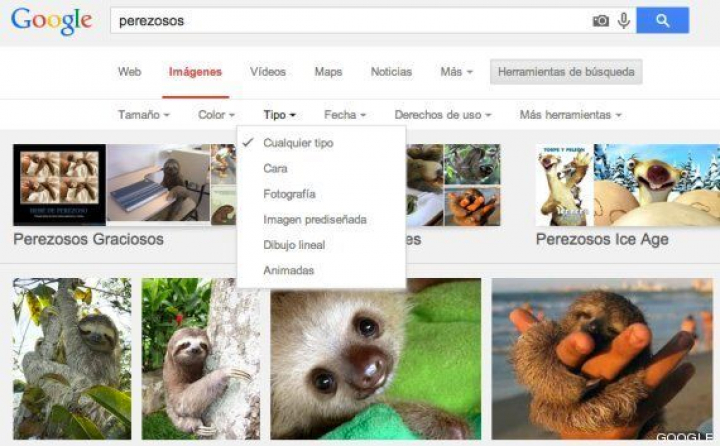
Task: Open the Color filter dropdown
Action: (216, 115)
